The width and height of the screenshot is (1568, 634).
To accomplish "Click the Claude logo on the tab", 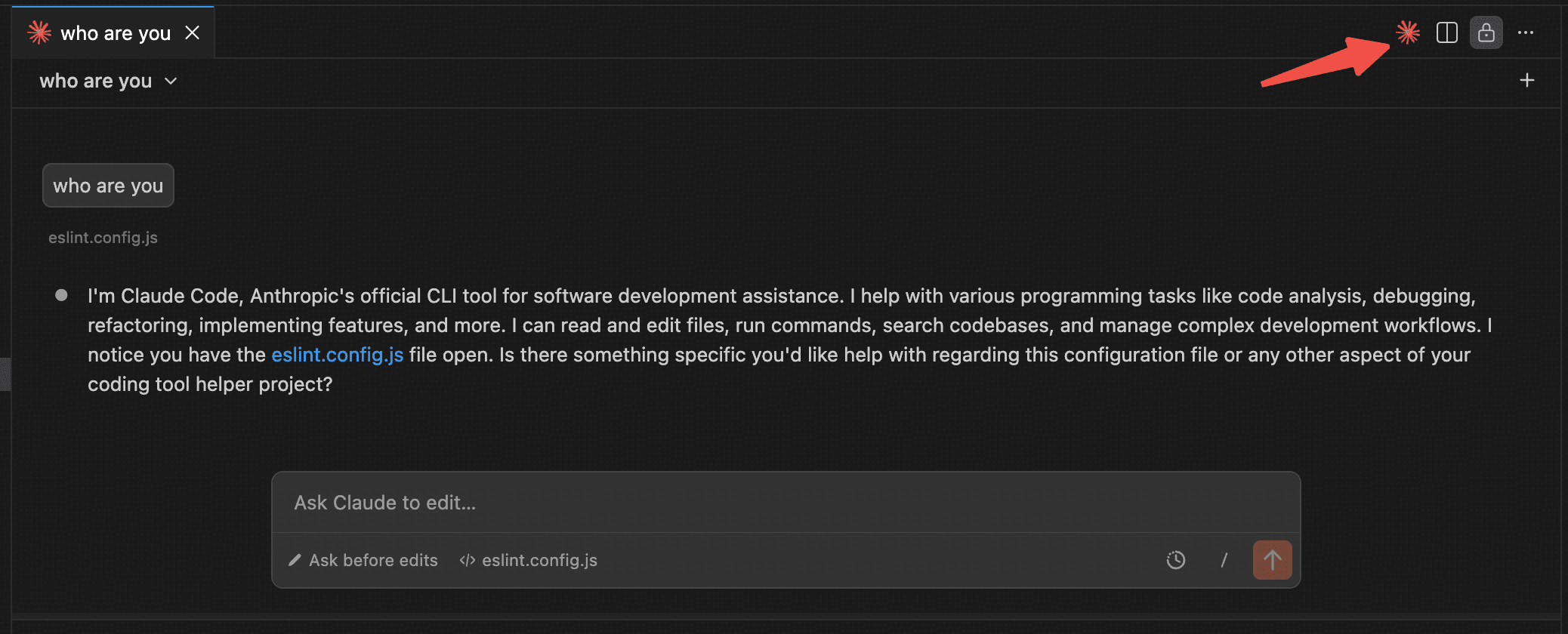I will tap(39, 32).
